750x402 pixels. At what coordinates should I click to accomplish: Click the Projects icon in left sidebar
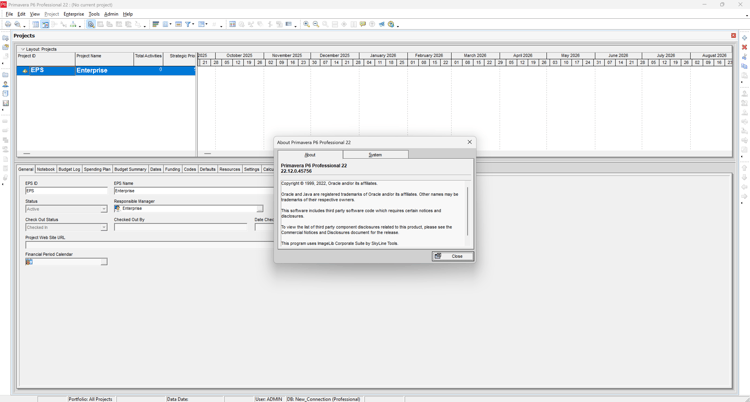5,75
